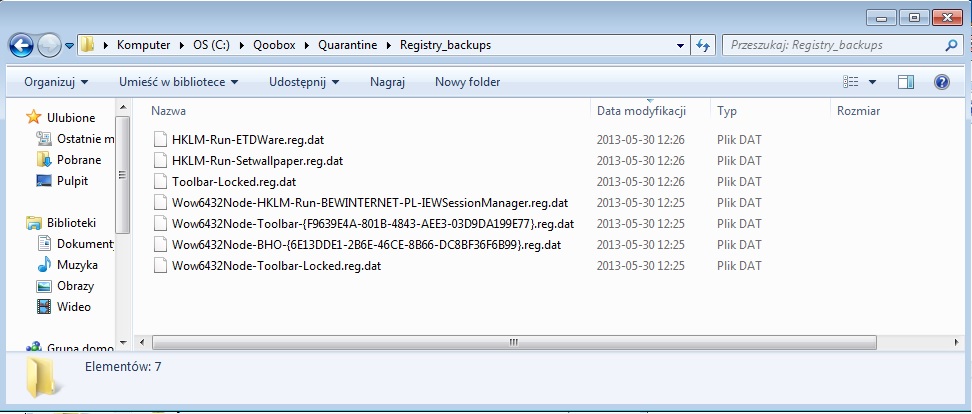The height and width of the screenshot is (414, 972).
Task: Select Wow6432Node-Toolbar-{F9639E4A...} file
Action: click(x=373, y=224)
